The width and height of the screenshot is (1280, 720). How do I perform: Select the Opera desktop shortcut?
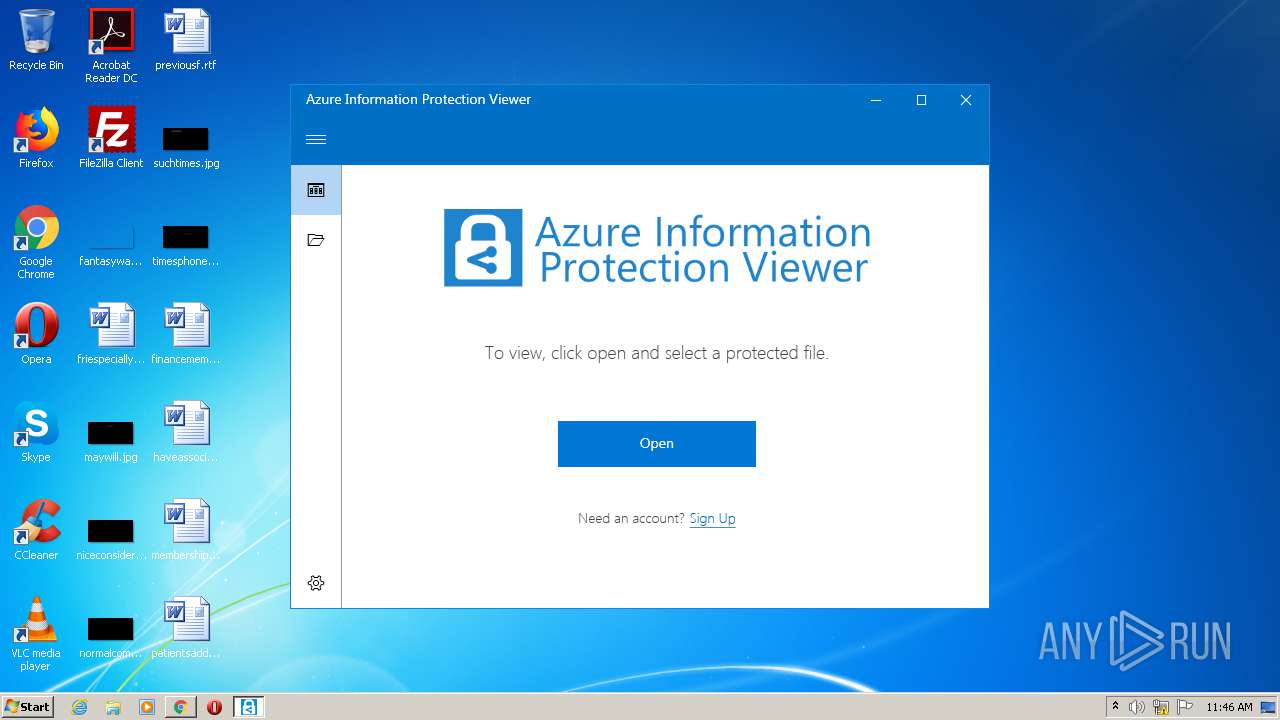pyautogui.click(x=36, y=335)
